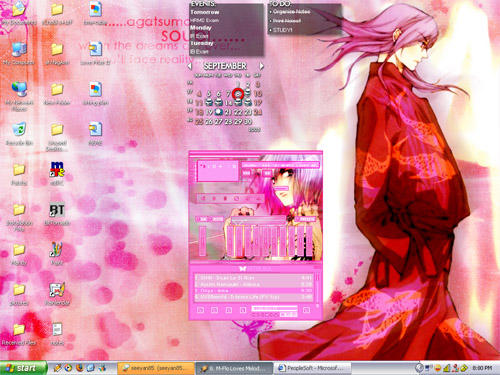
Task: Select September 24 in the calendar
Action: point(258,112)
